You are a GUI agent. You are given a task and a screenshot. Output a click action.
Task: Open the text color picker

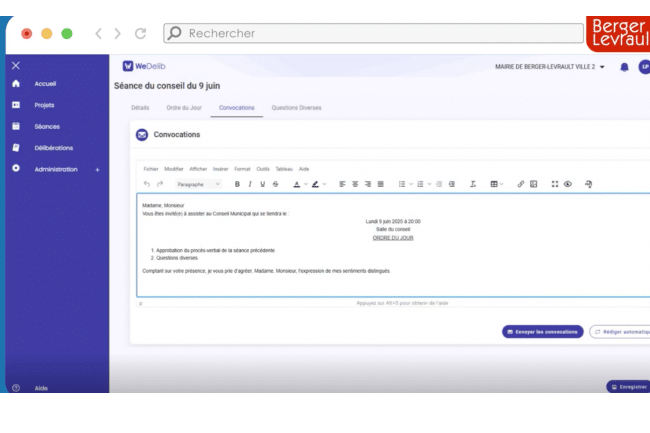coord(298,184)
